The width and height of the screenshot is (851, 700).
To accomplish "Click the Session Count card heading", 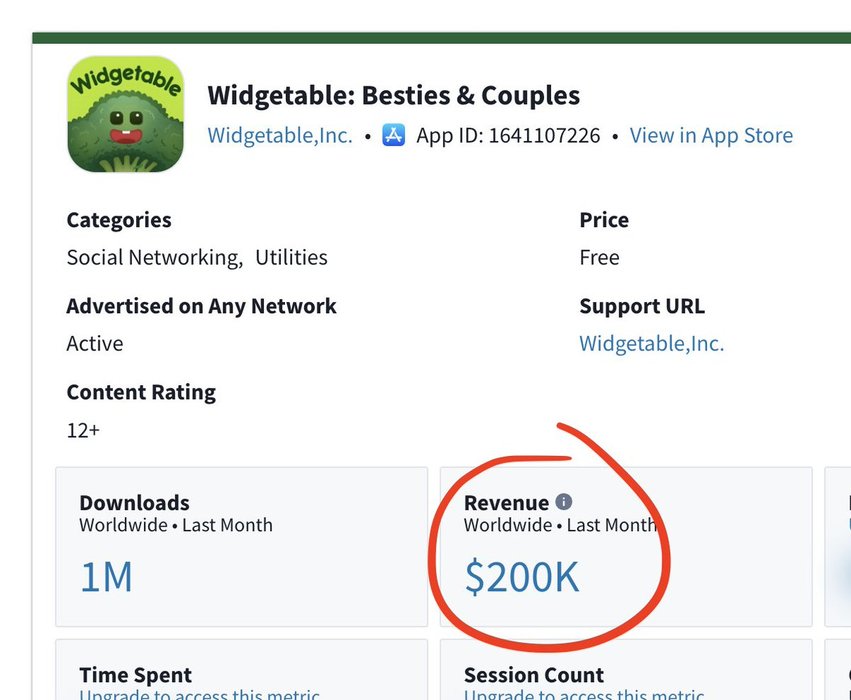I will pos(534,676).
